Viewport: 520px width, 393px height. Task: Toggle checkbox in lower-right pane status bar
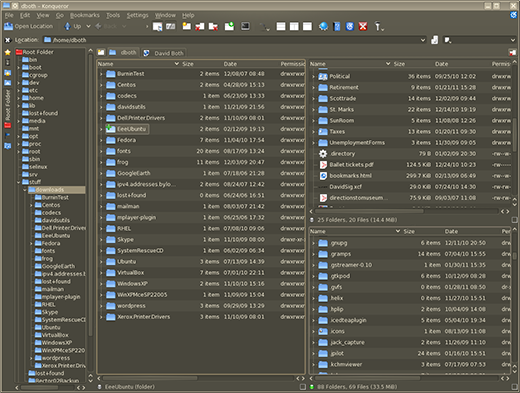pos(515,387)
